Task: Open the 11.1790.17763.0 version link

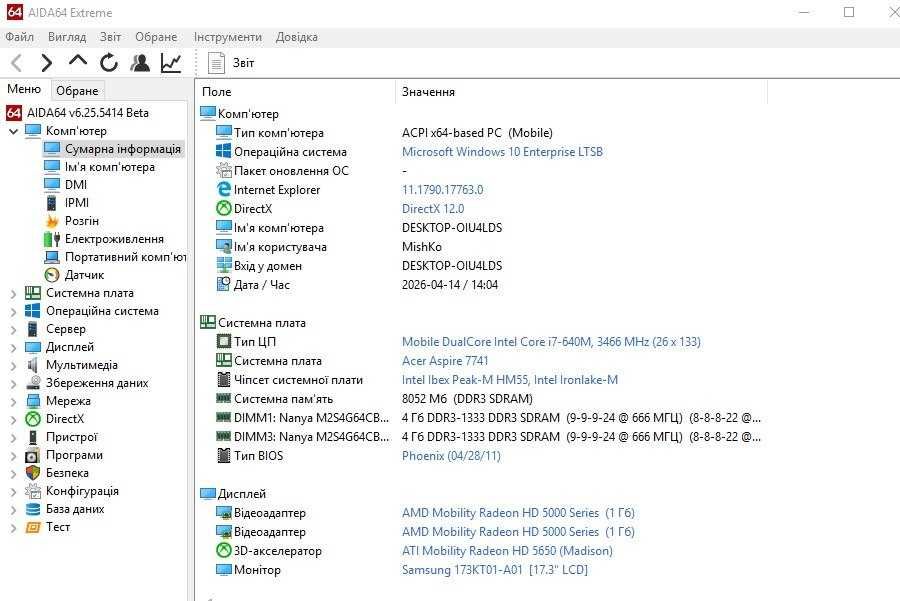Action: (443, 189)
